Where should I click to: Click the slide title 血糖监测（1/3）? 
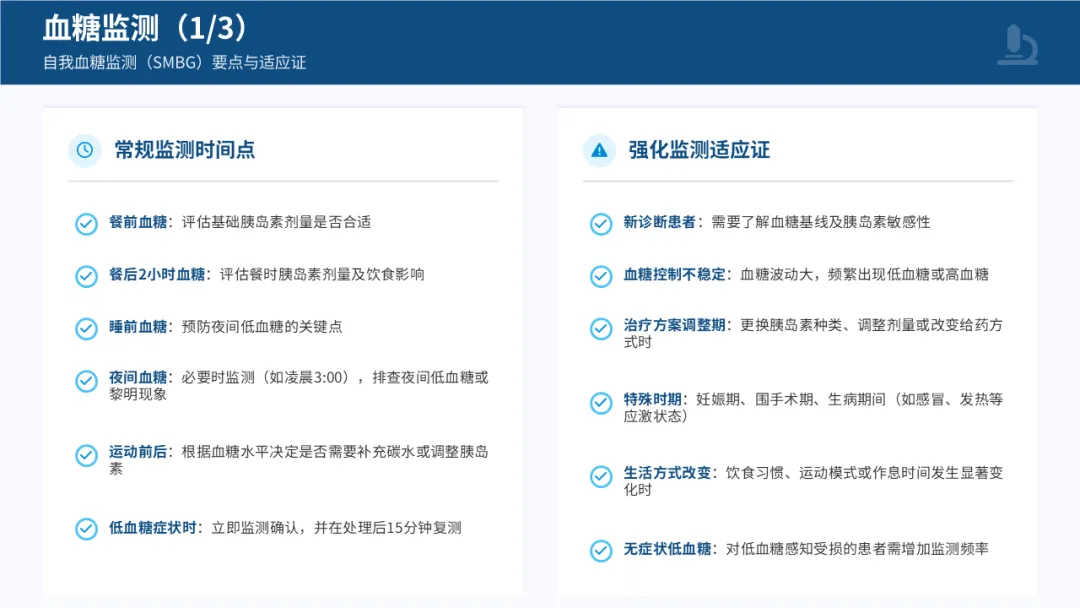pos(145,28)
